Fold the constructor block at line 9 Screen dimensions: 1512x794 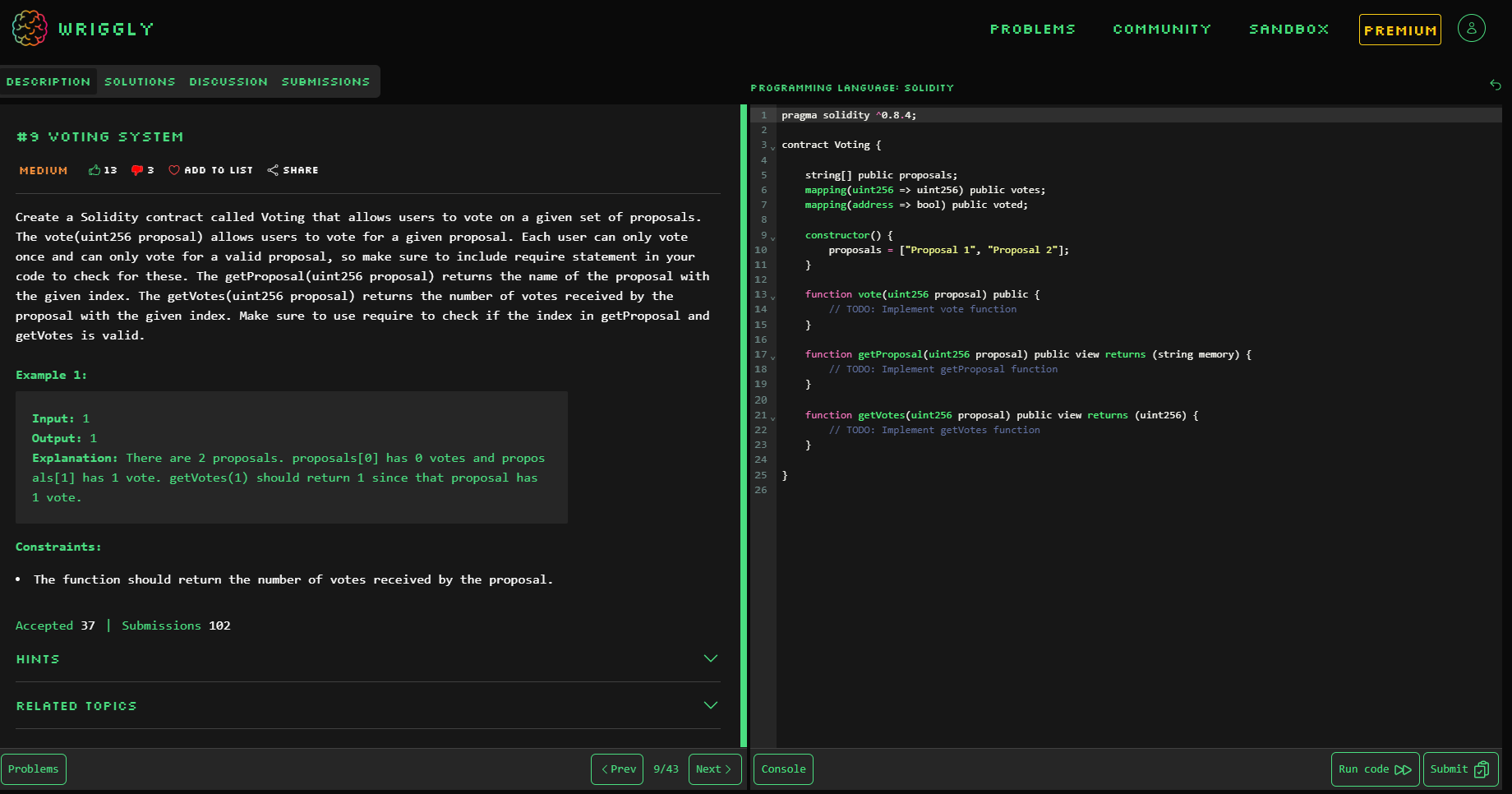pyautogui.click(x=772, y=238)
